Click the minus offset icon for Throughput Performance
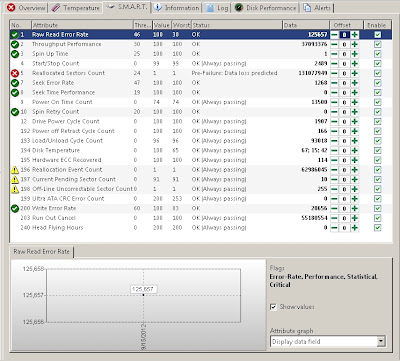Image resolution: width=400 pixels, height=361 pixels. tap(334, 44)
